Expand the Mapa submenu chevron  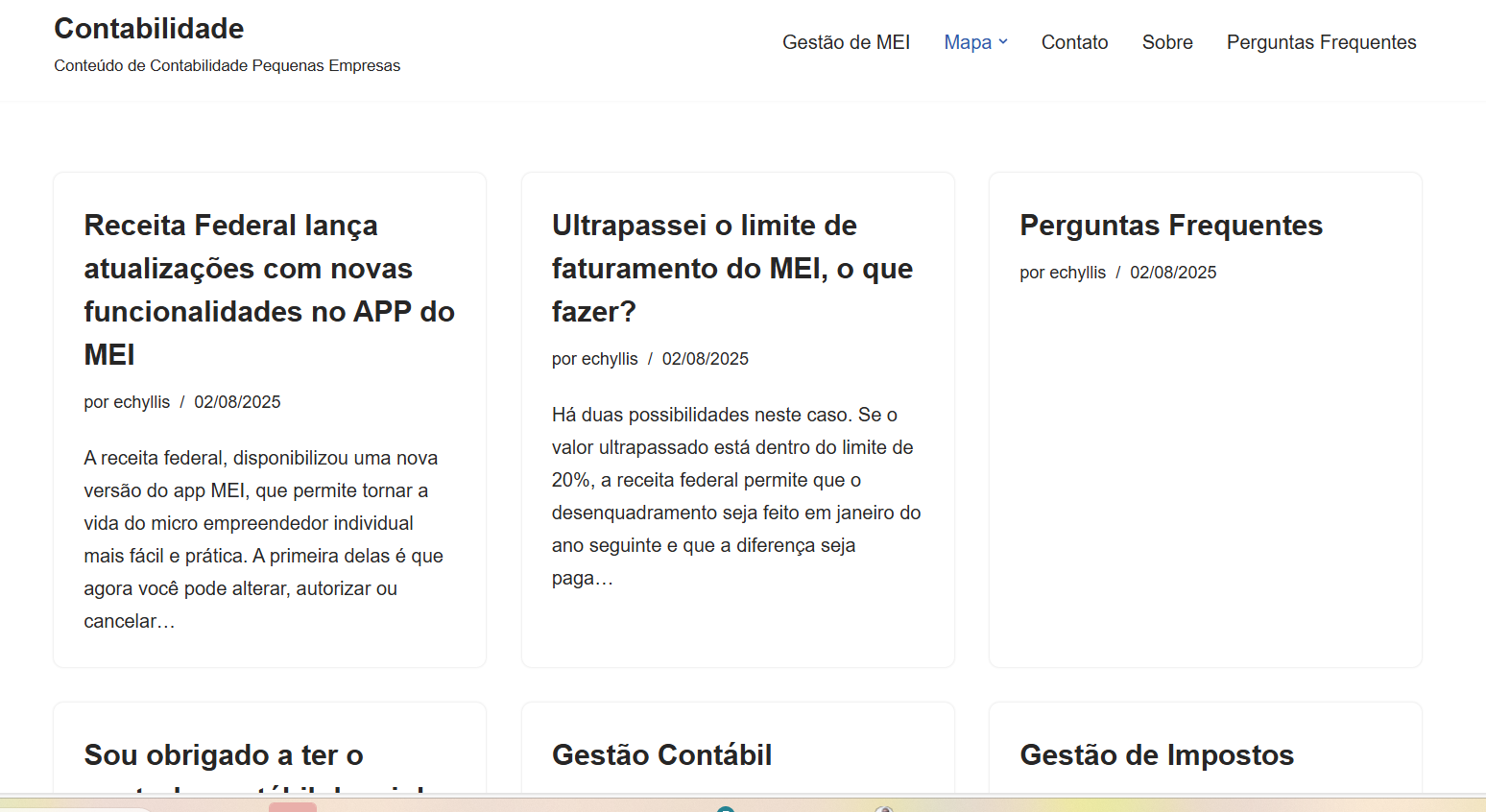[1003, 42]
